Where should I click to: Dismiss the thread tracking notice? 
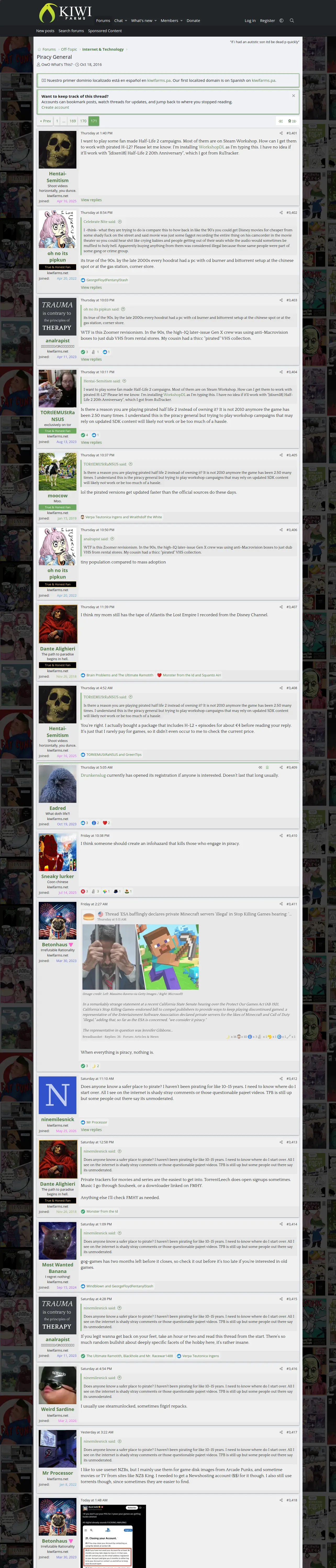[293, 96]
